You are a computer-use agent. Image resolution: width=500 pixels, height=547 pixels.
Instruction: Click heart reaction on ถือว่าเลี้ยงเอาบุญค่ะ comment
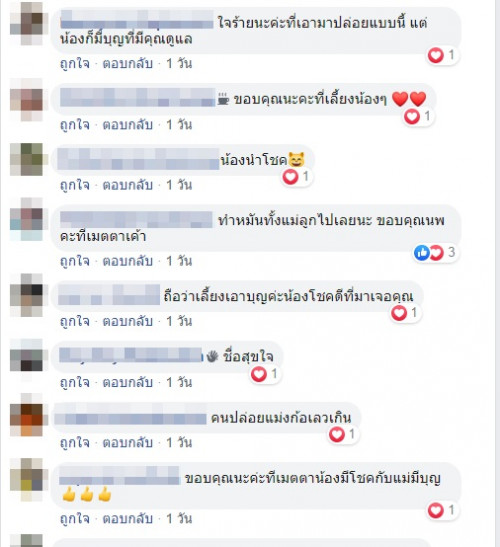406,313
